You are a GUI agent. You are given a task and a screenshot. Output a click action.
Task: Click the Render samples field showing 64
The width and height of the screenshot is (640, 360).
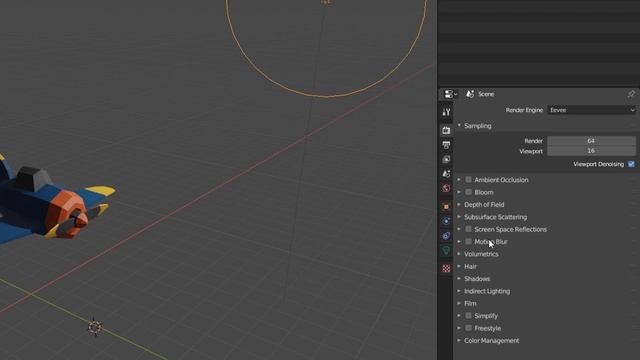tap(591, 141)
